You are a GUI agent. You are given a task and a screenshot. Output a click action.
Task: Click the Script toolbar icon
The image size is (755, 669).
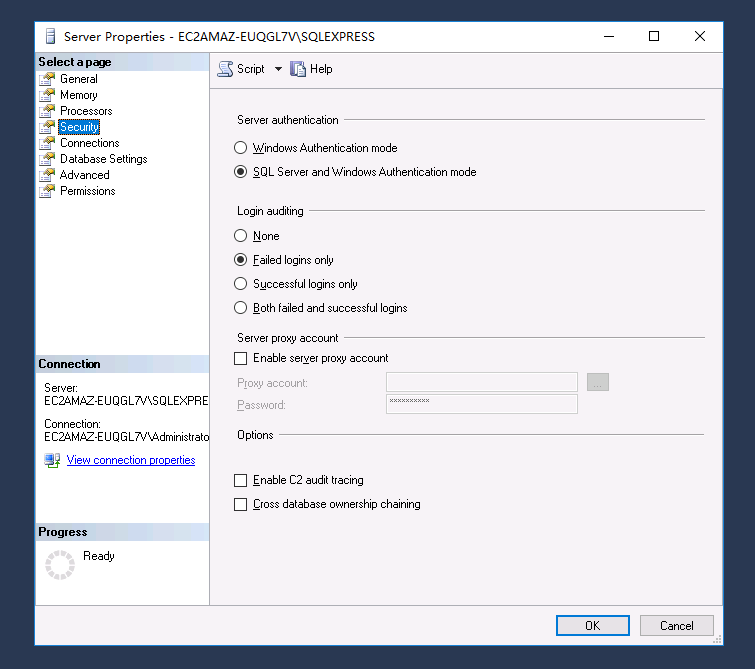226,69
